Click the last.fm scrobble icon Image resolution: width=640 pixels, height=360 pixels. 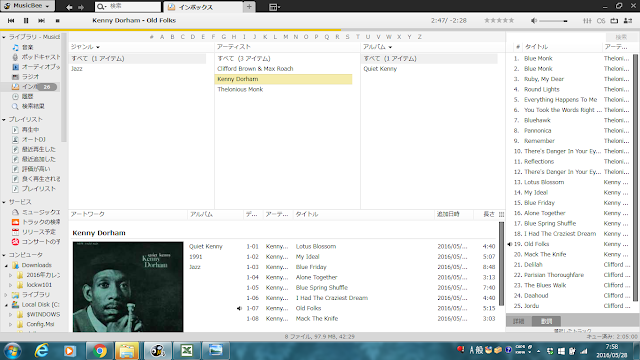(x=601, y=20)
